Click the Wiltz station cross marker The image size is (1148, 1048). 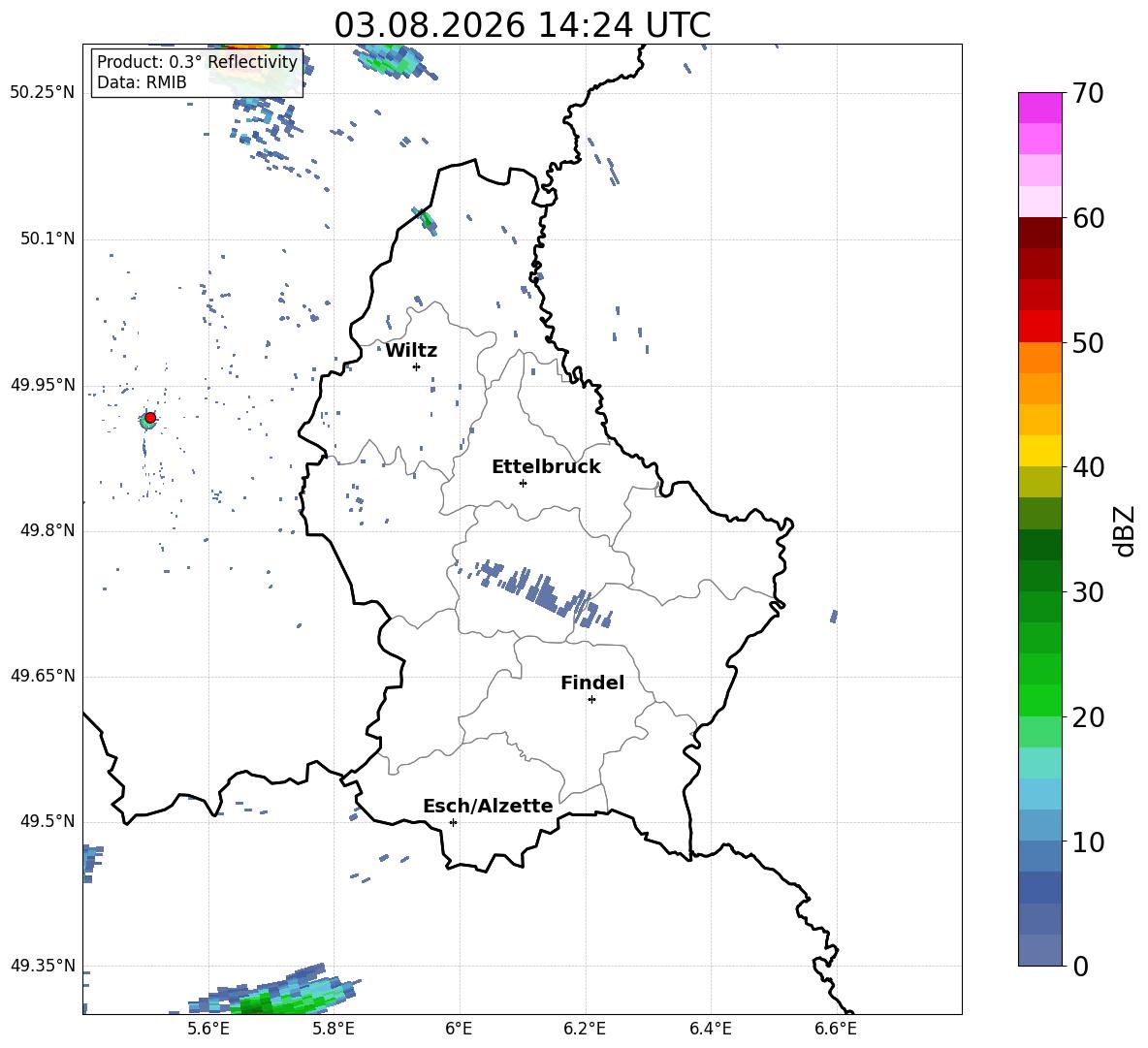coord(417,366)
